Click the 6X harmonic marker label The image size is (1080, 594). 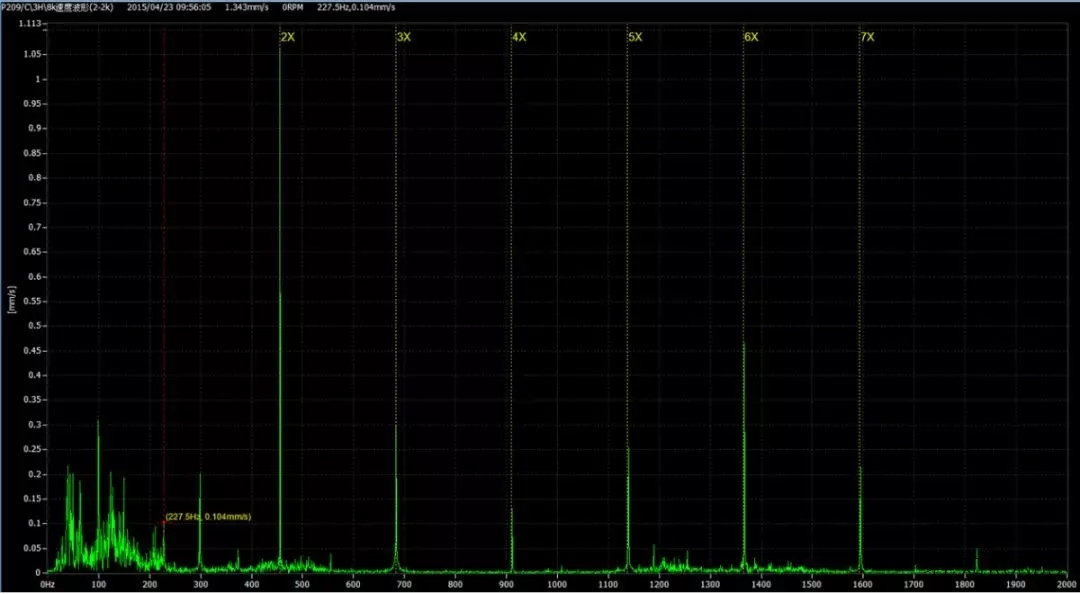click(x=751, y=37)
